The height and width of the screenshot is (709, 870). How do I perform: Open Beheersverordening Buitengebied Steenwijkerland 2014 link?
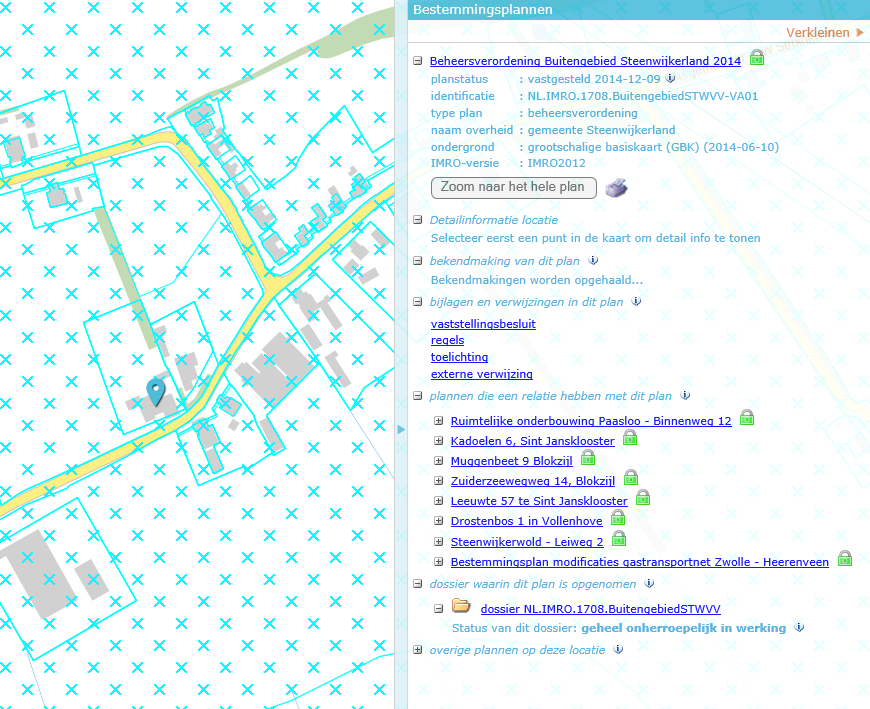point(585,61)
